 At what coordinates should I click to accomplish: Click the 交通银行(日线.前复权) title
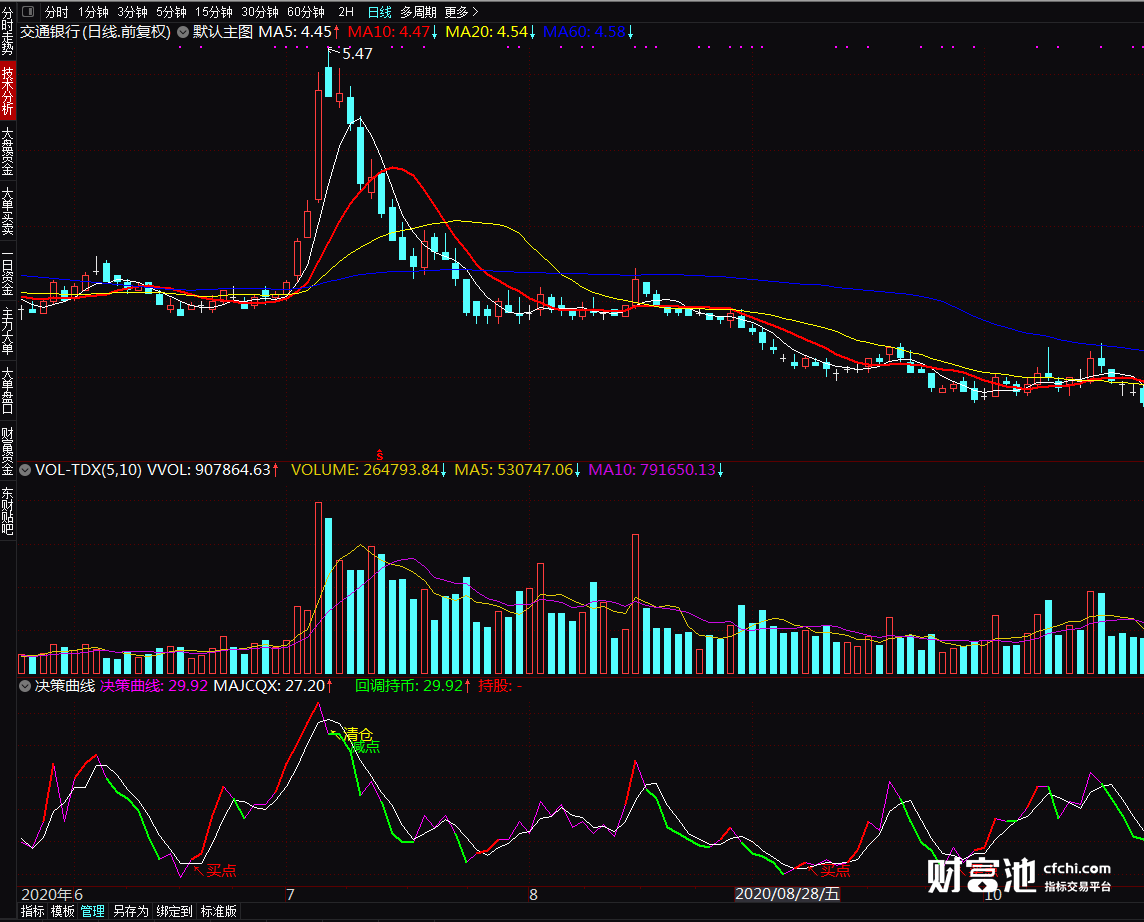(x=96, y=32)
